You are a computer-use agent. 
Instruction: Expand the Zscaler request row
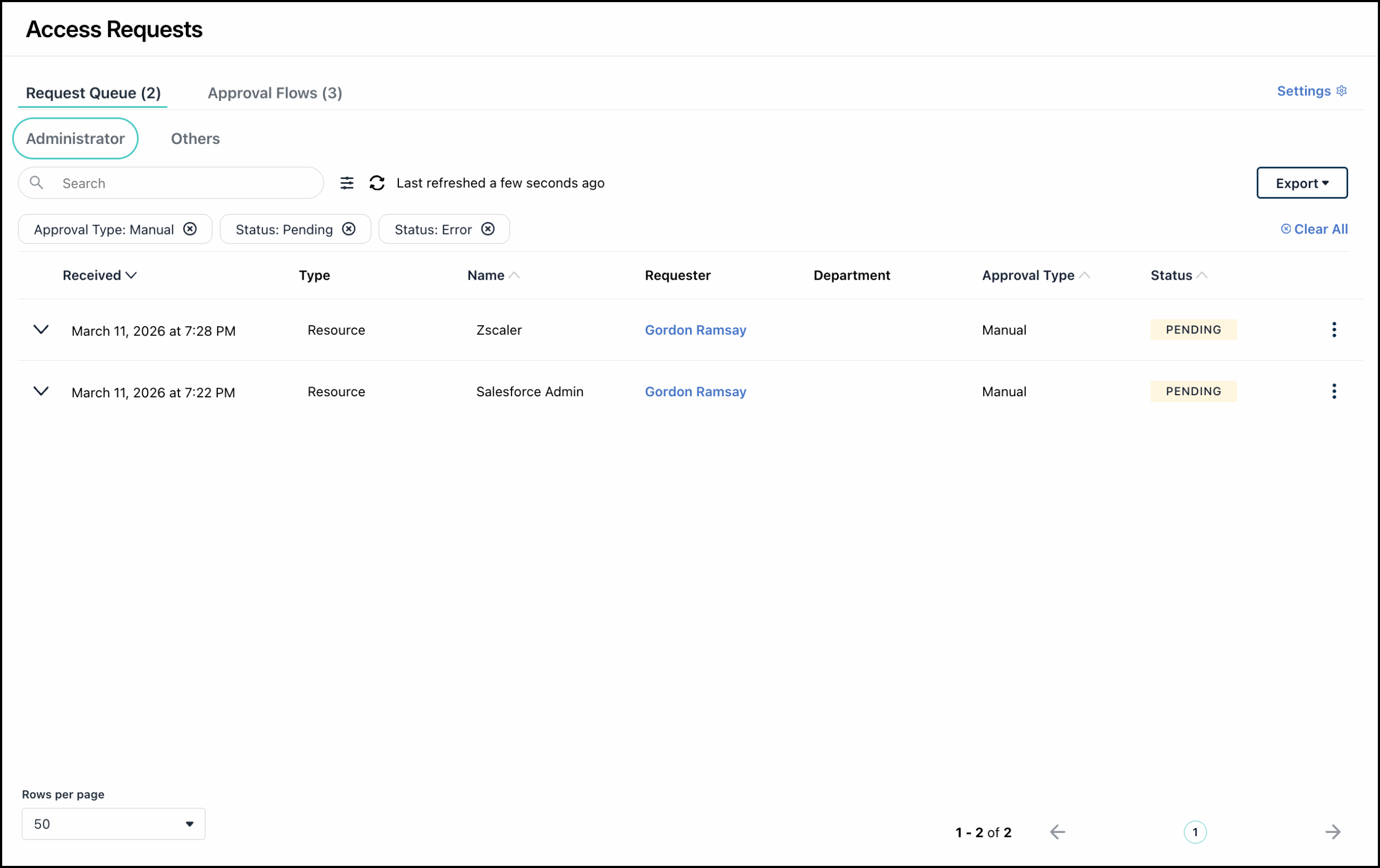[x=40, y=329]
